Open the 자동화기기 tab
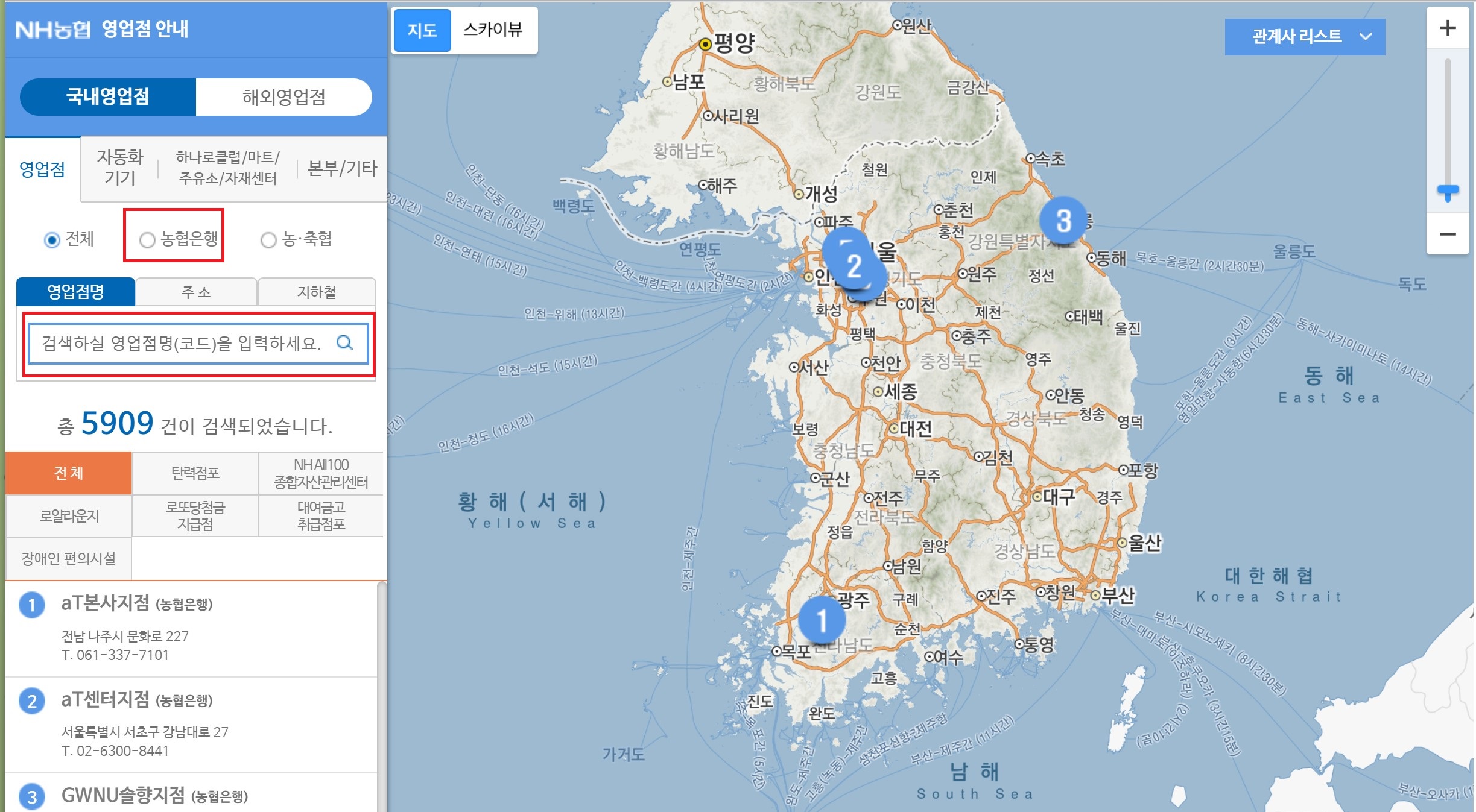 pos(120,168)
